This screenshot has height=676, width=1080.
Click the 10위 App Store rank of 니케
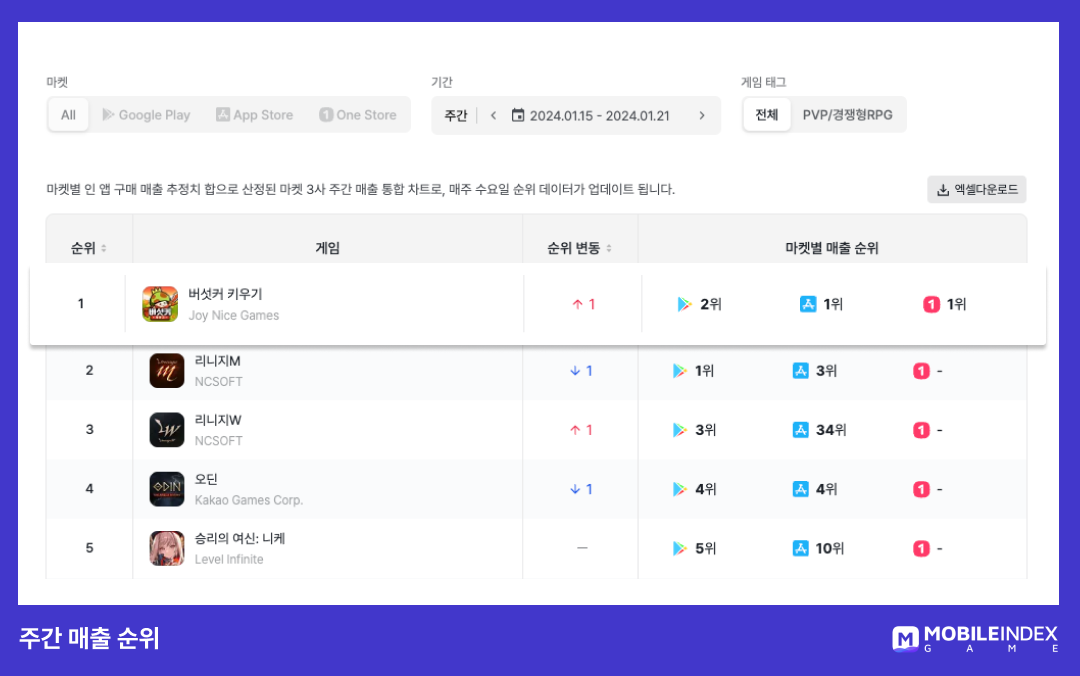pos(830,549)
